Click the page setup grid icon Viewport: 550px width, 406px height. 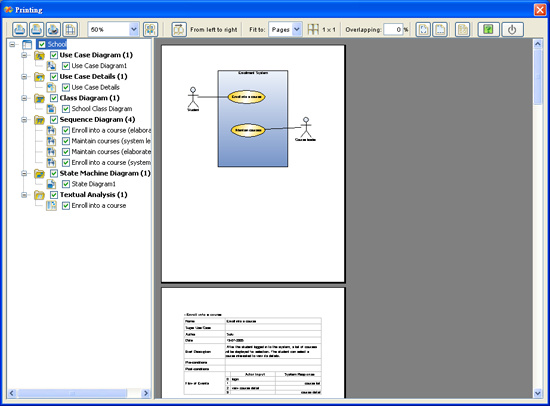[x=70, y=29]
